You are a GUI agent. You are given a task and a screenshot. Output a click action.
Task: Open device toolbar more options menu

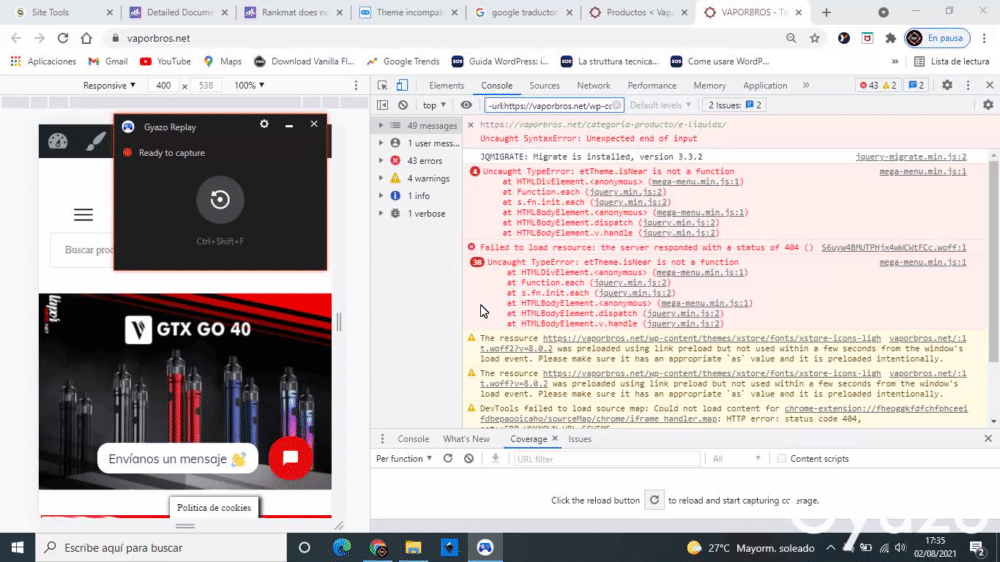(x=356, y=85)
